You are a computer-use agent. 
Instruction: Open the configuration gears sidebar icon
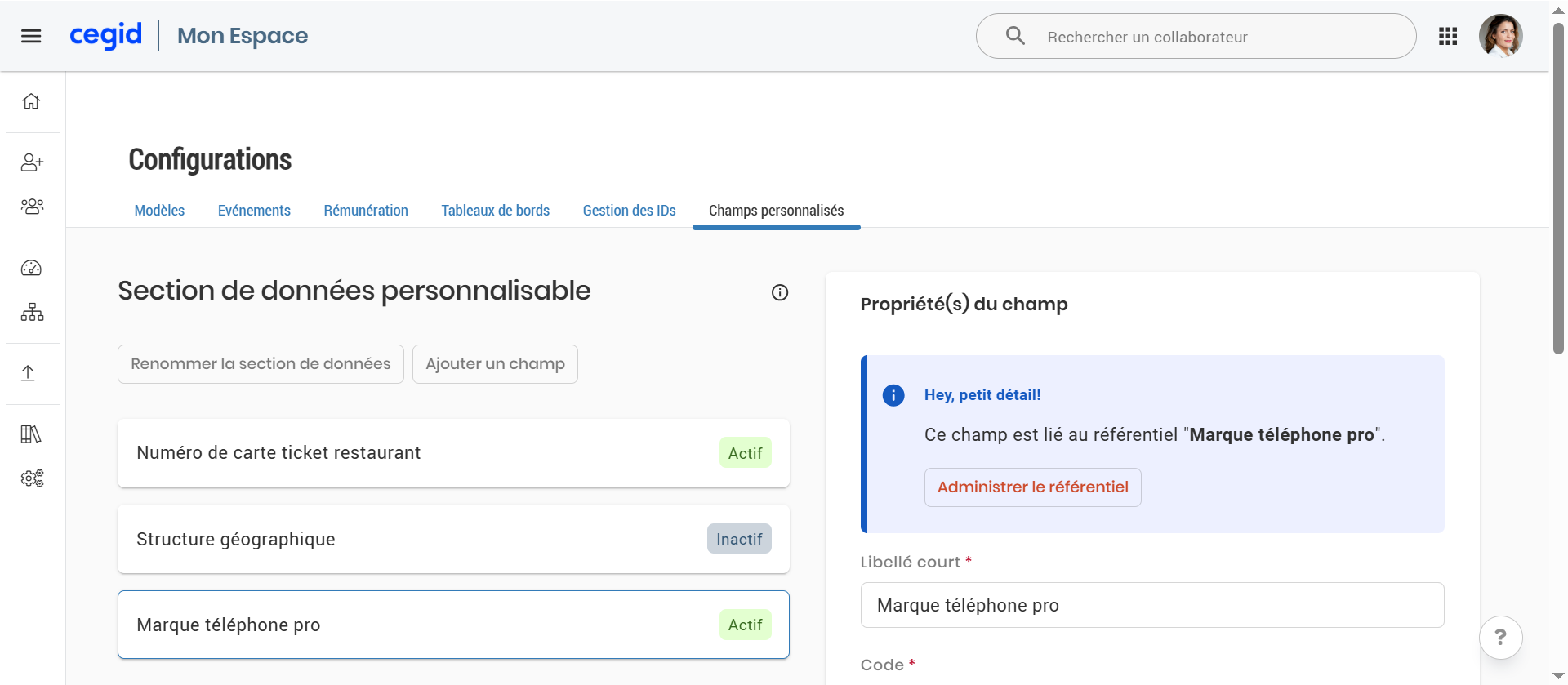click(32, 478)
